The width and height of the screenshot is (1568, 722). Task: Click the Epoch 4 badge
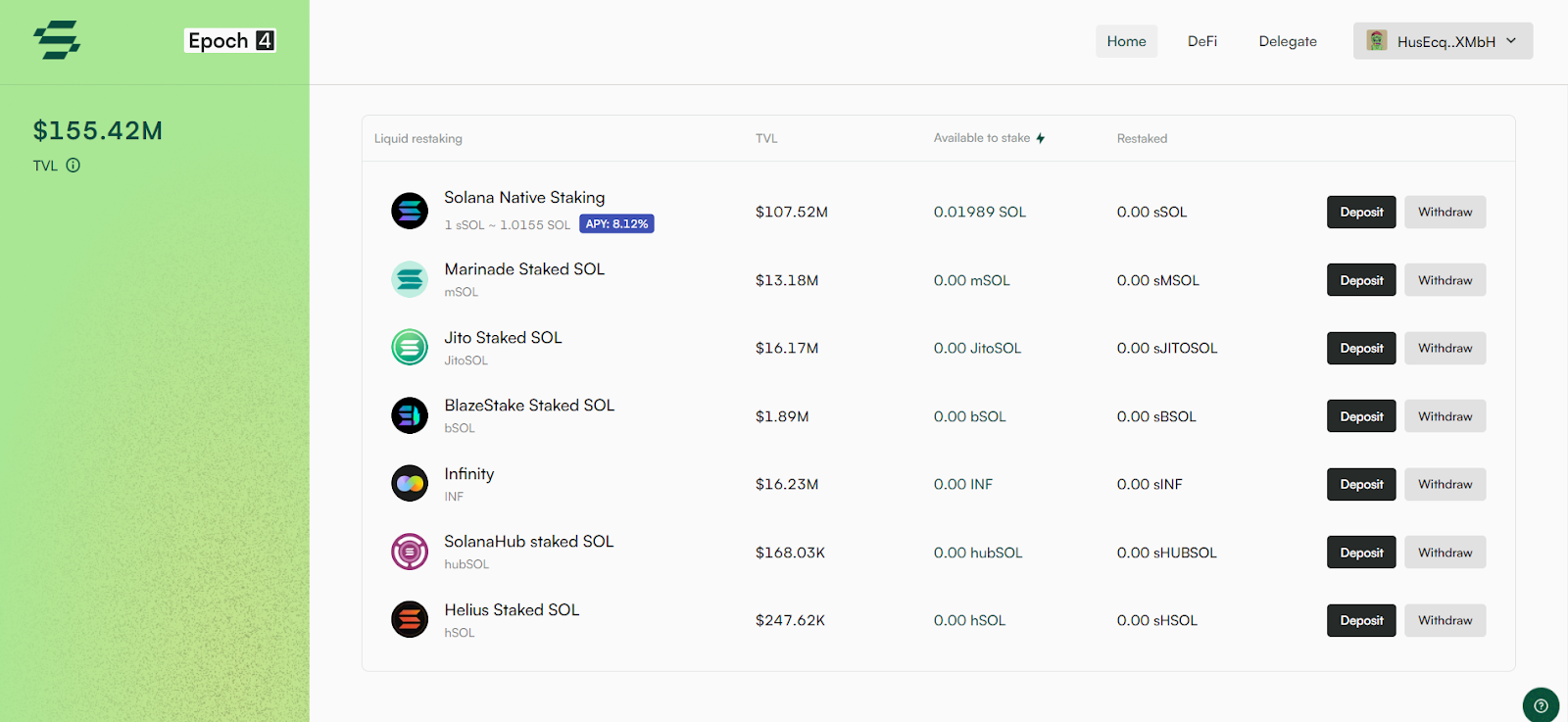tap(230, 40)
